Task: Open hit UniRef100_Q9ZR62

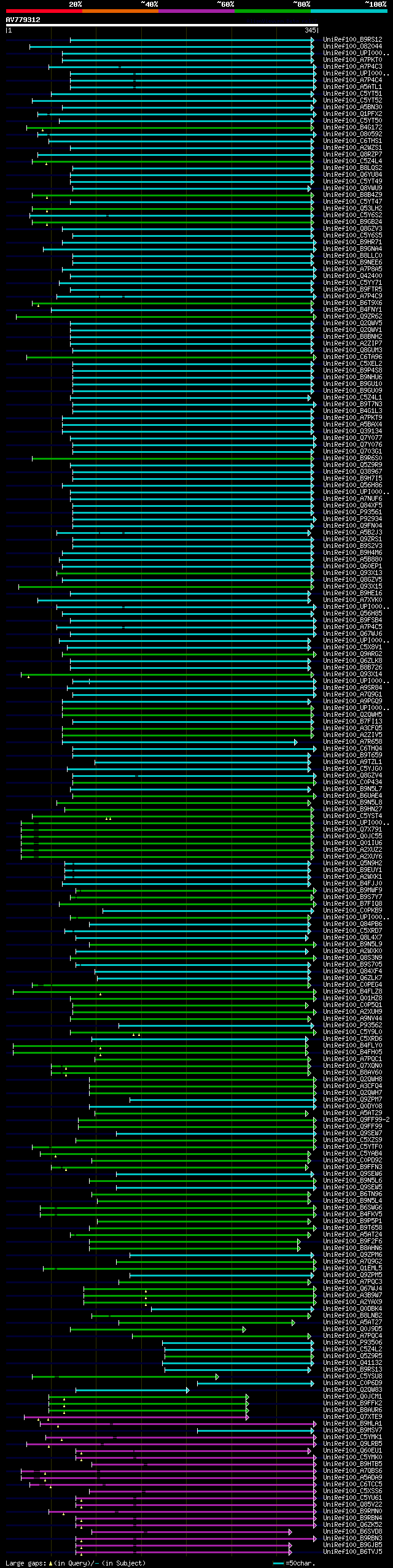Action: [352, 317]
